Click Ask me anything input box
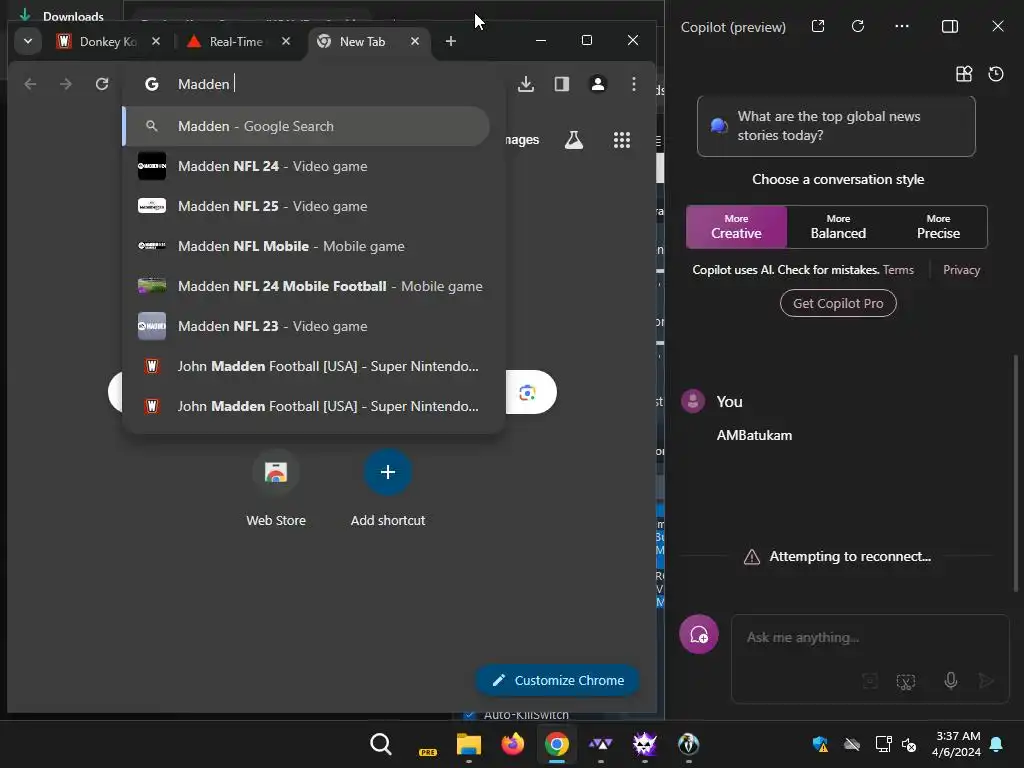 (x=870, y=637)
